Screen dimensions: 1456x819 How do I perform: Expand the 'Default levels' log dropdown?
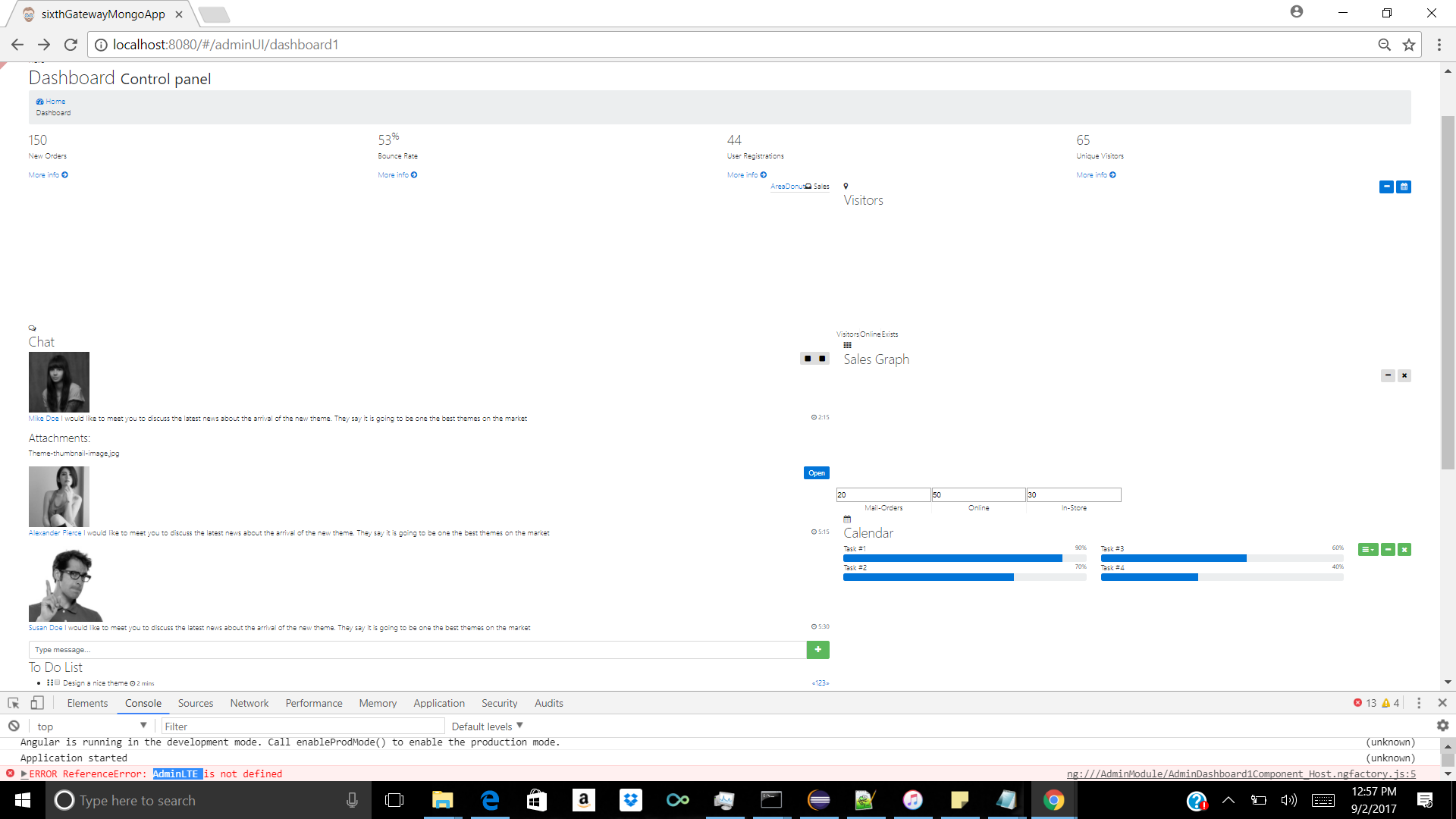tap(487, 726)
